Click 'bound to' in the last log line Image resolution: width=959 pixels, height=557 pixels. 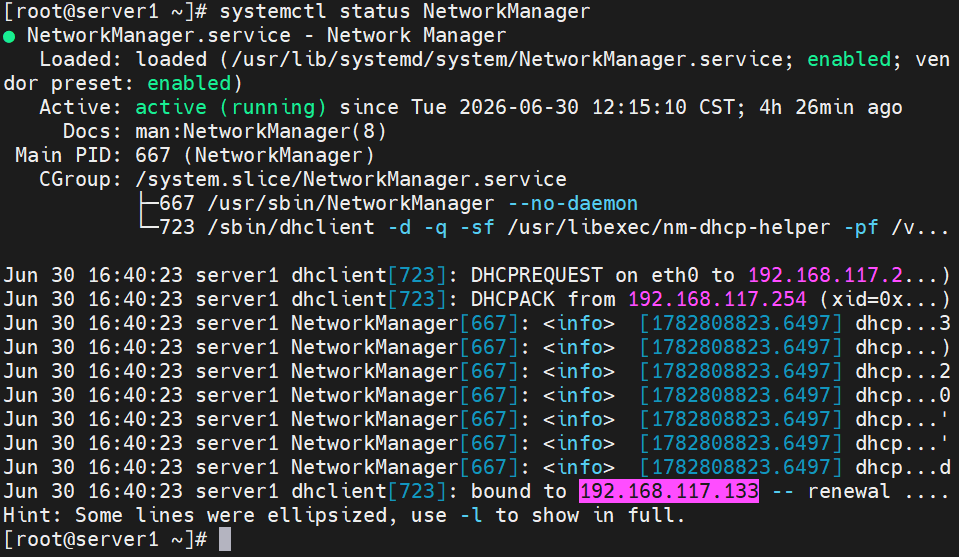[519, 491]
